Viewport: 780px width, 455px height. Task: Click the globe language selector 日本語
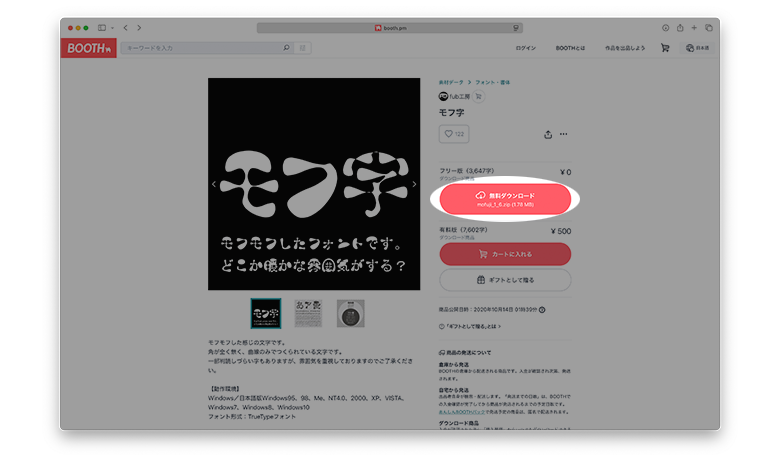697,48
